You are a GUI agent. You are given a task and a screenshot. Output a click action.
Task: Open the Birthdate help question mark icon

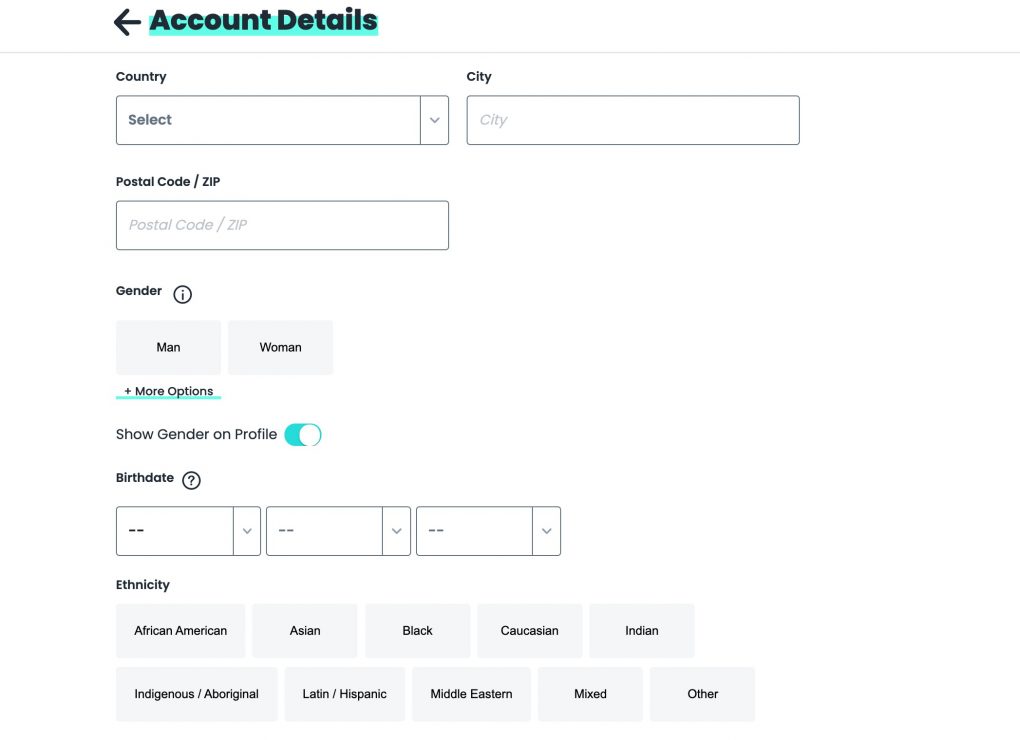click(x=191, y=481)
